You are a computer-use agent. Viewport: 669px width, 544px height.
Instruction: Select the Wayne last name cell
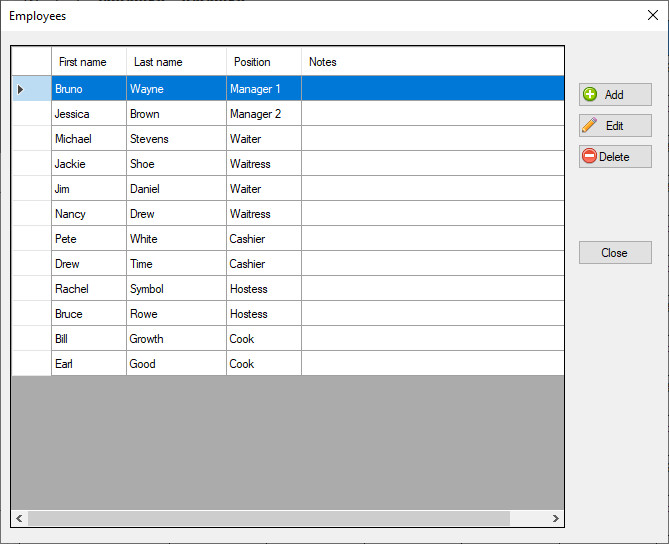[x=176, y=89]
